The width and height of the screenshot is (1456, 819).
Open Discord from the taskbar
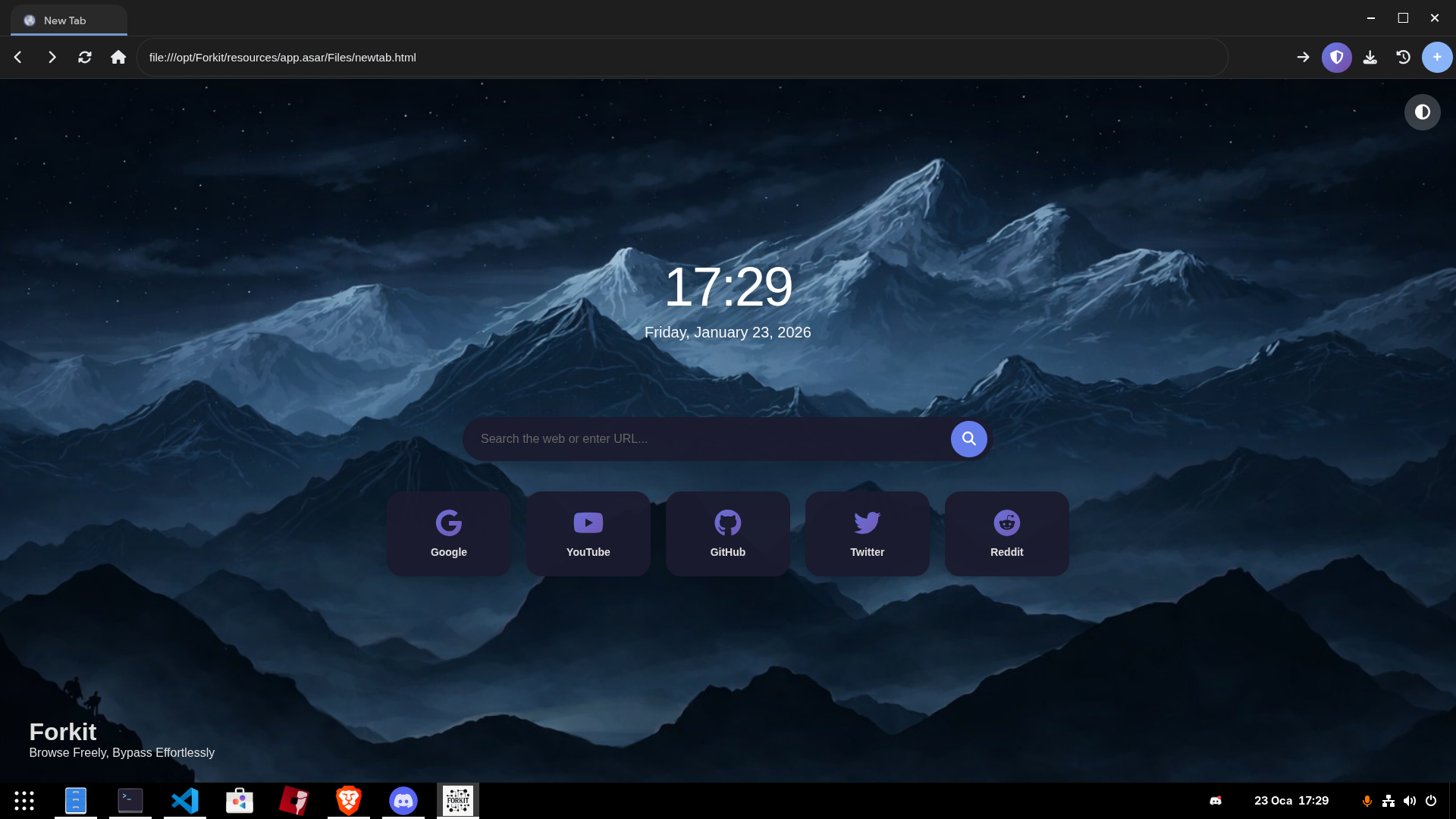(403, 800)
